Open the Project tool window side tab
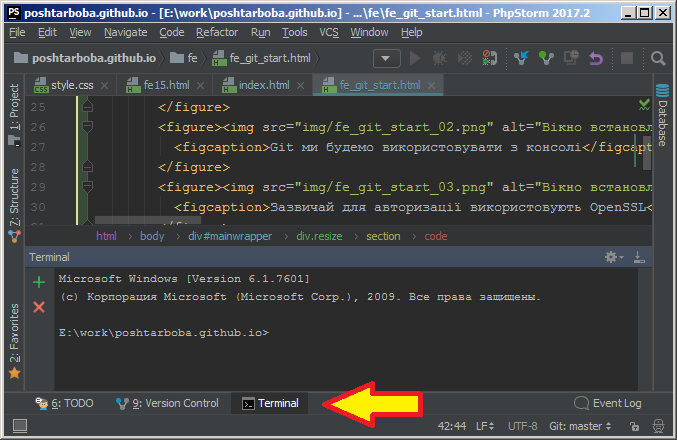 (14, 114)
